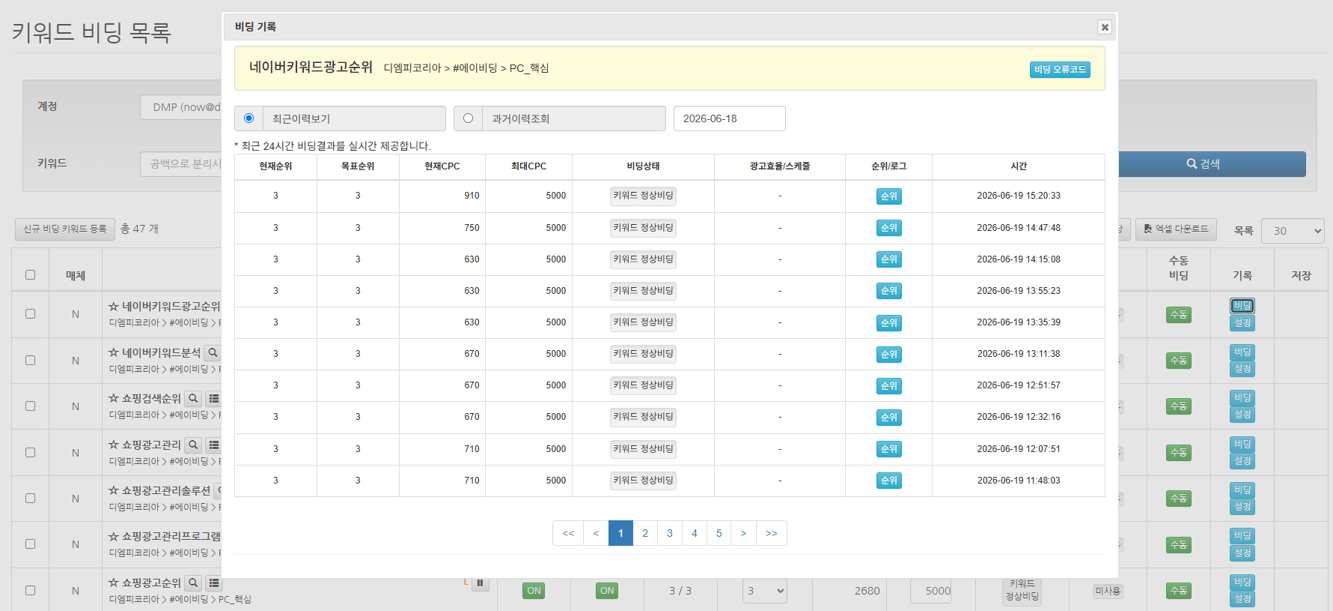Viewport: 1333px width, 611px height.
Task: Click 순위 button for 13:55:23 row
Action: [889, 291]
